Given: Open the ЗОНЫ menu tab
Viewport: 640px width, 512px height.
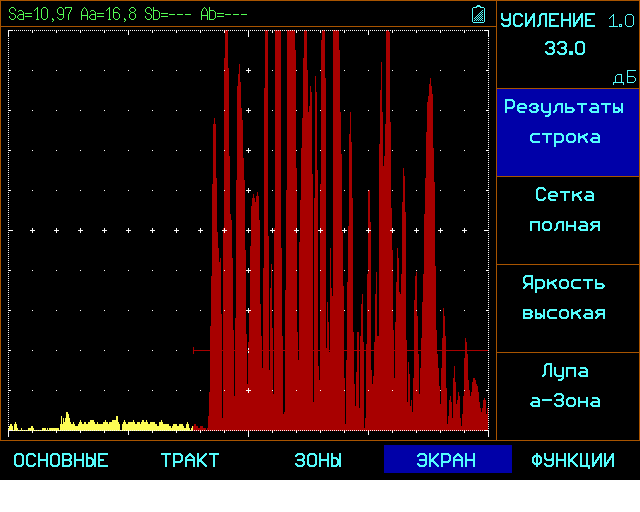Looking at the screenshot, I should click(318, 460).
